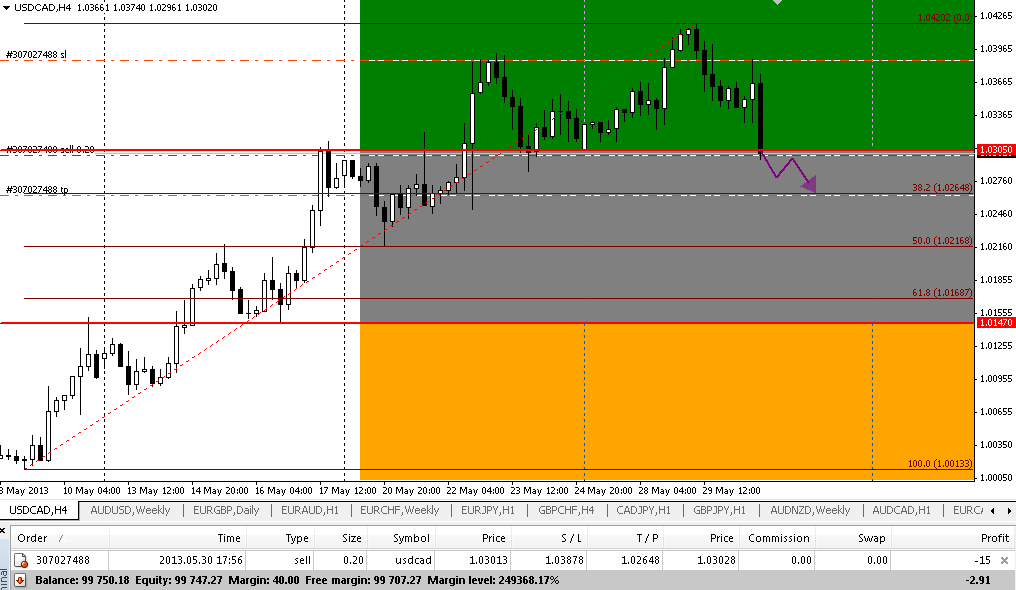
Task: Open the triangle menu beside USDCAD,H4 title
Action: [x=7, y=8]
